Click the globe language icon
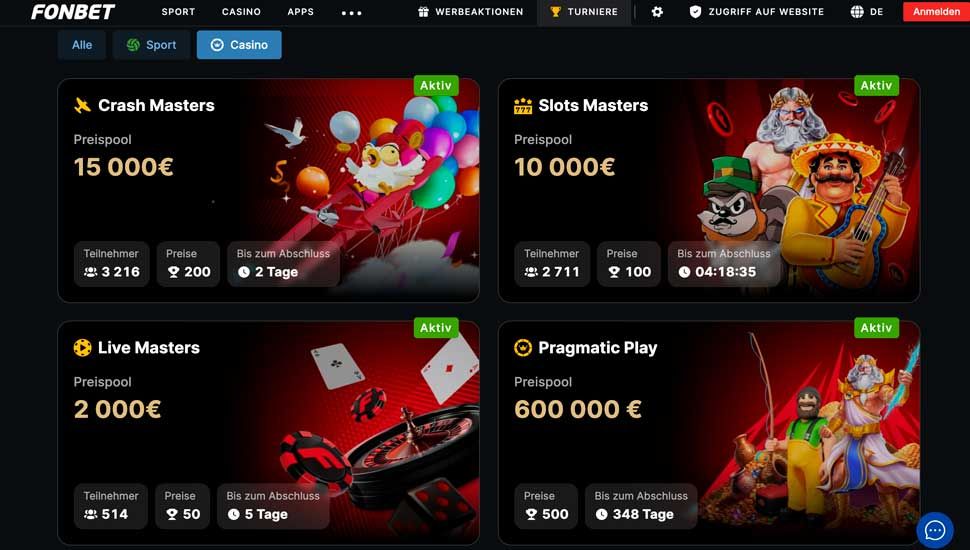The image size is (970, 550). click(857, 12)
